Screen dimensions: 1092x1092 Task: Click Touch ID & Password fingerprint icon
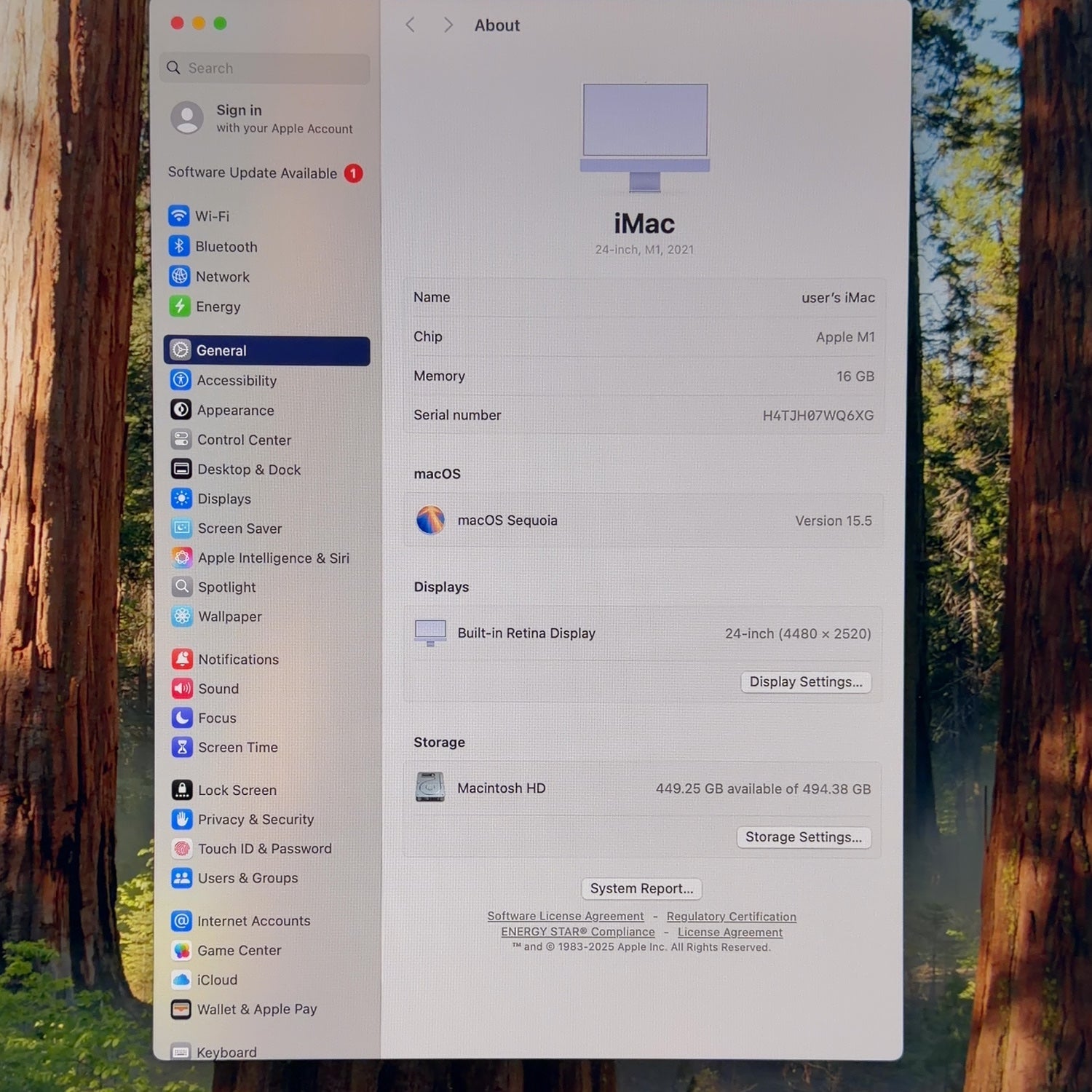tap(182, 848)
